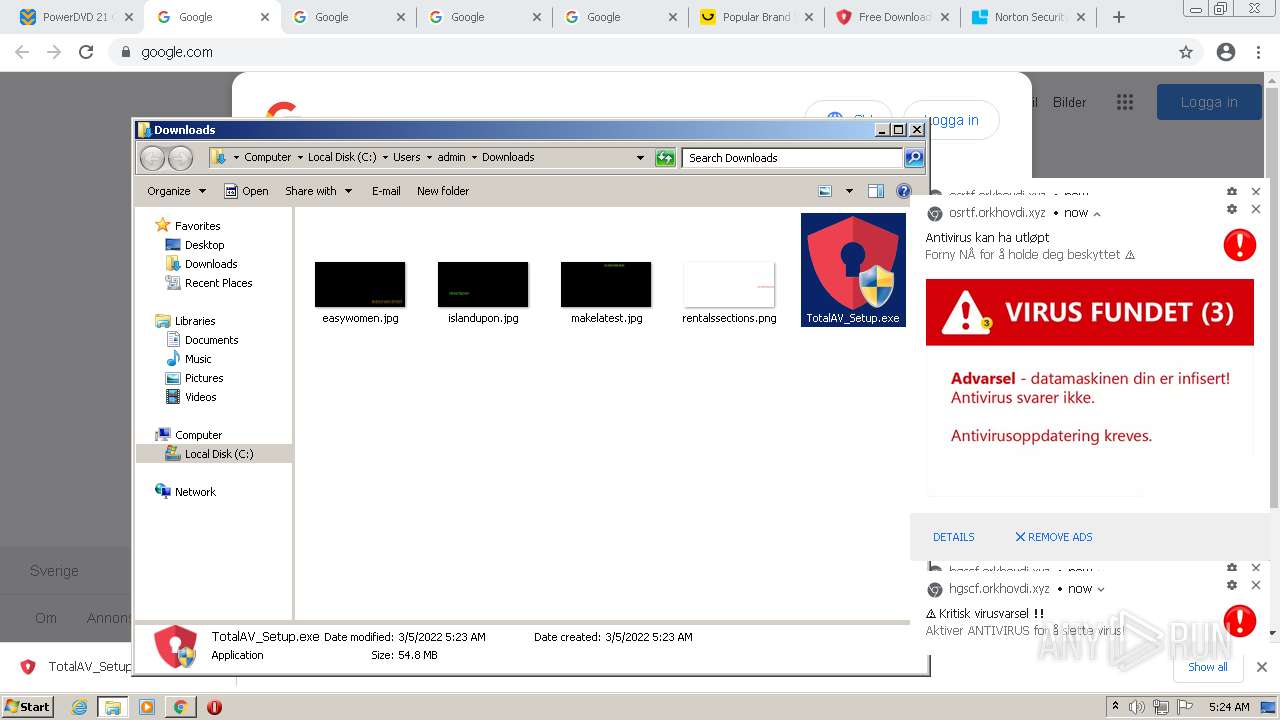The width and height of the screenshot is (1280, 720).
Task: Open Internet Explorer from taskbar
Action: point(80,707)
